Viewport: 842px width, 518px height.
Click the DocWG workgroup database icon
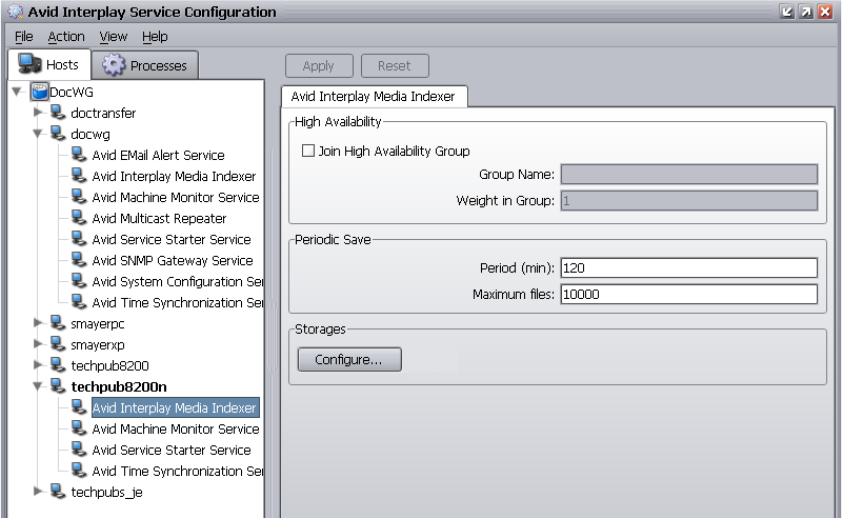pos(39,92)
